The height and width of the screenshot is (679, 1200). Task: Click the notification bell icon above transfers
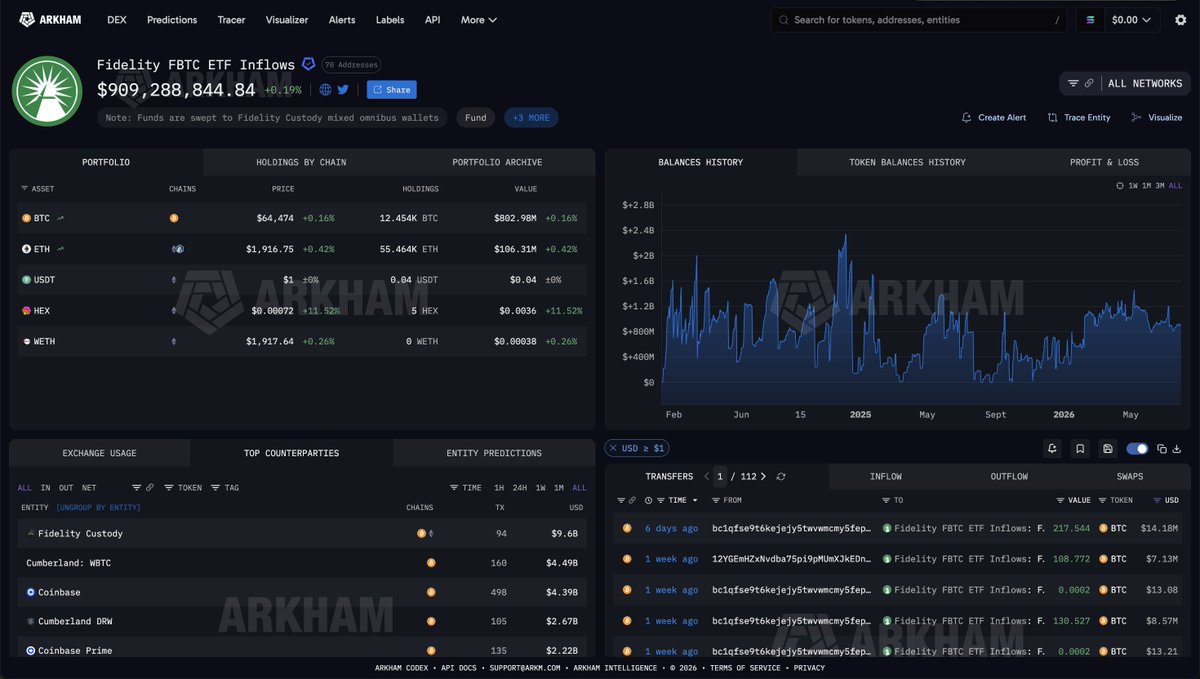click(x=1053, y=449)
